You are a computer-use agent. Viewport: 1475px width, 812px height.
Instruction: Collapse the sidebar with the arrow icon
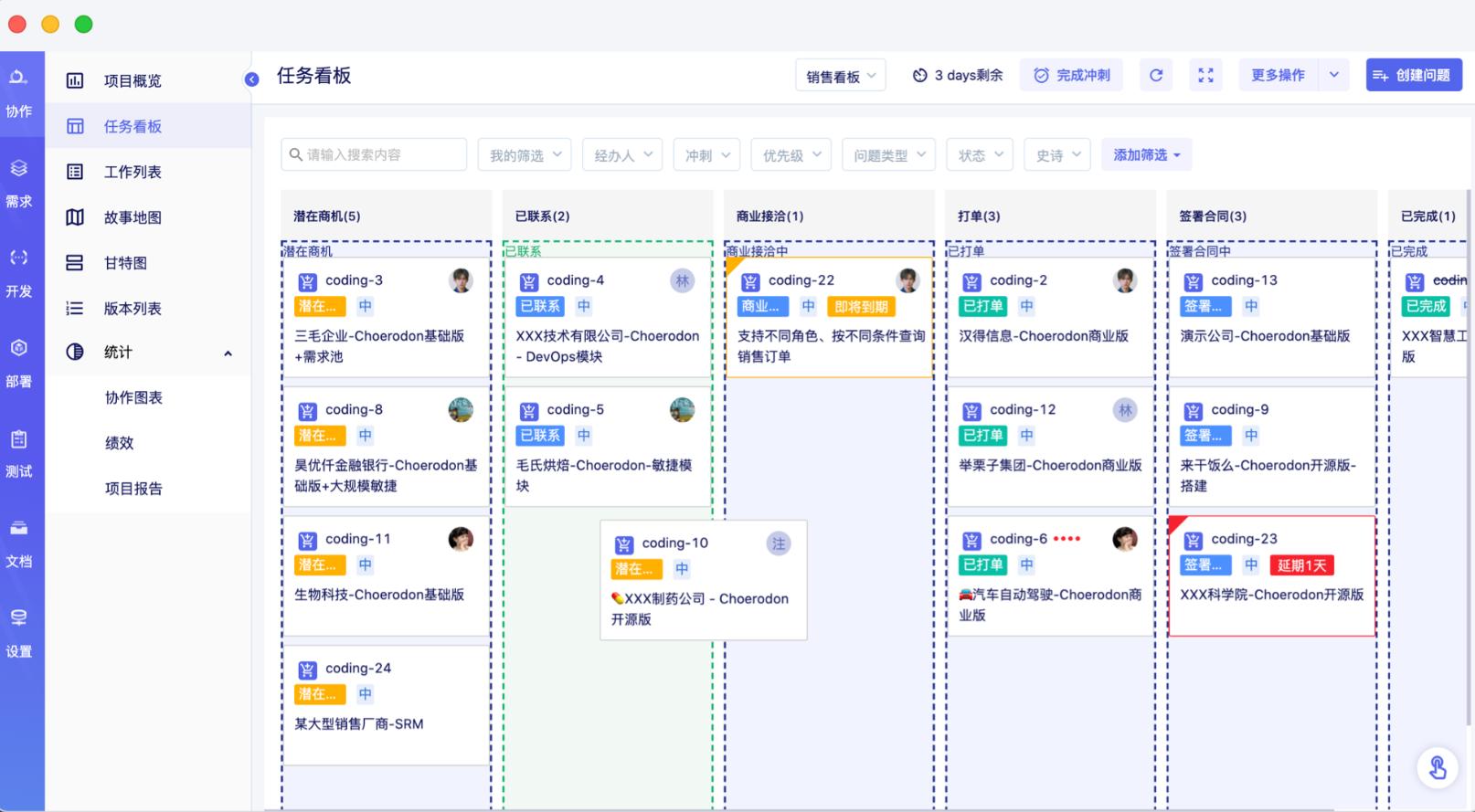[251, 79]
